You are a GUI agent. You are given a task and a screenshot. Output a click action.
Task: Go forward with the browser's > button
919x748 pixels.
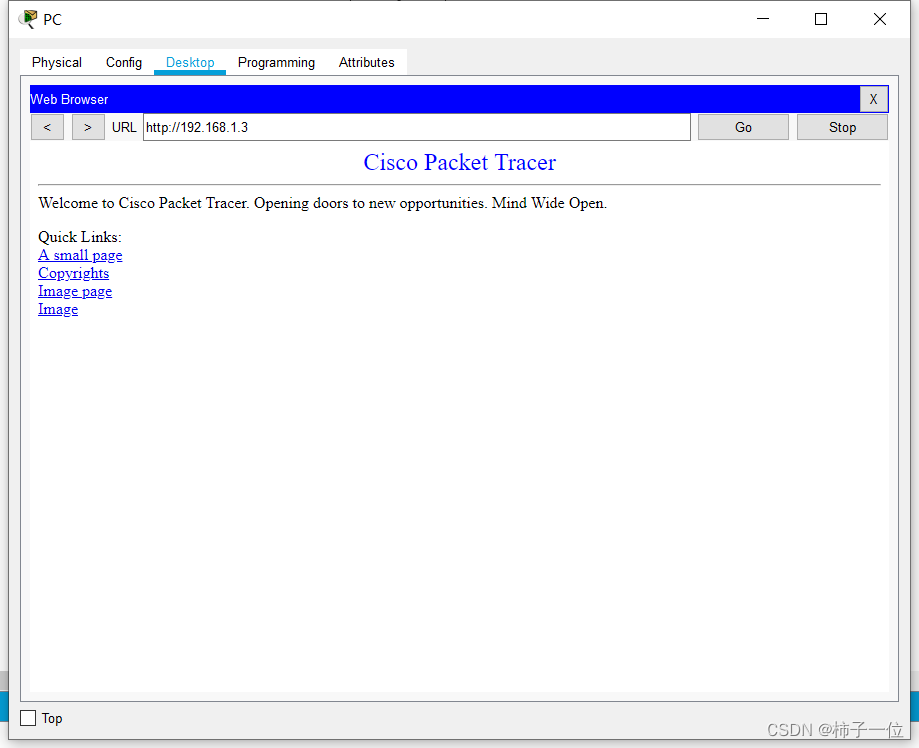88,127
